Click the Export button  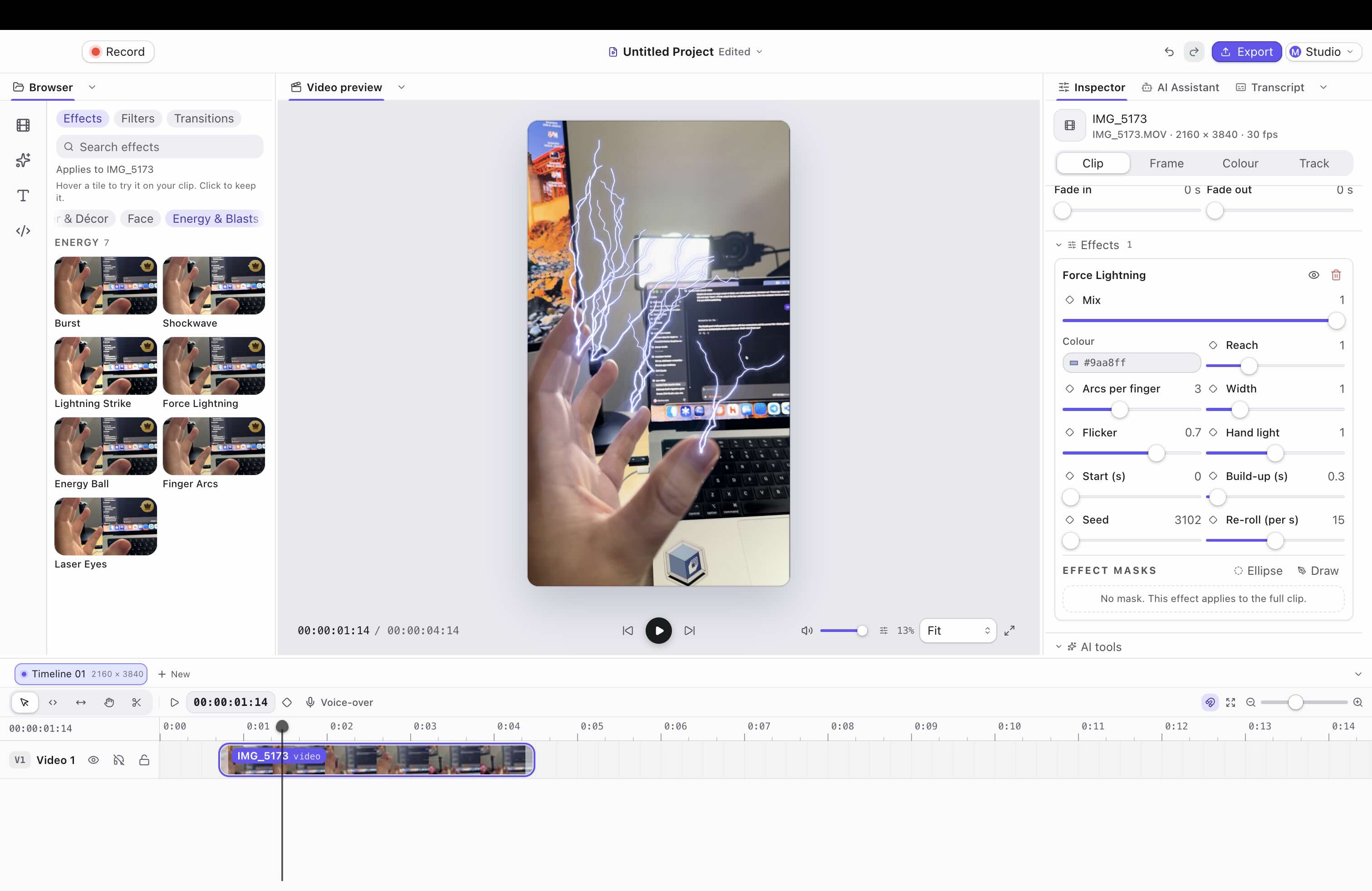click(1246, 52)
